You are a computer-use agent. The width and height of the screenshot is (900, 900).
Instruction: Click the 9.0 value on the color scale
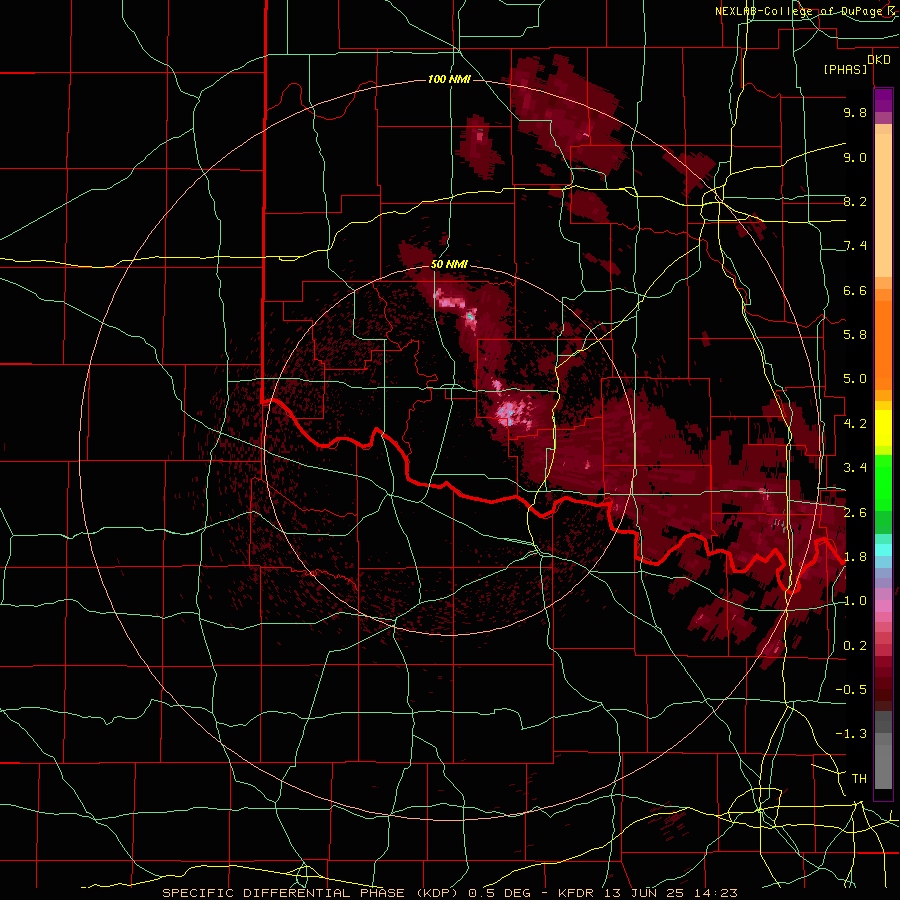tap(855, 157)
